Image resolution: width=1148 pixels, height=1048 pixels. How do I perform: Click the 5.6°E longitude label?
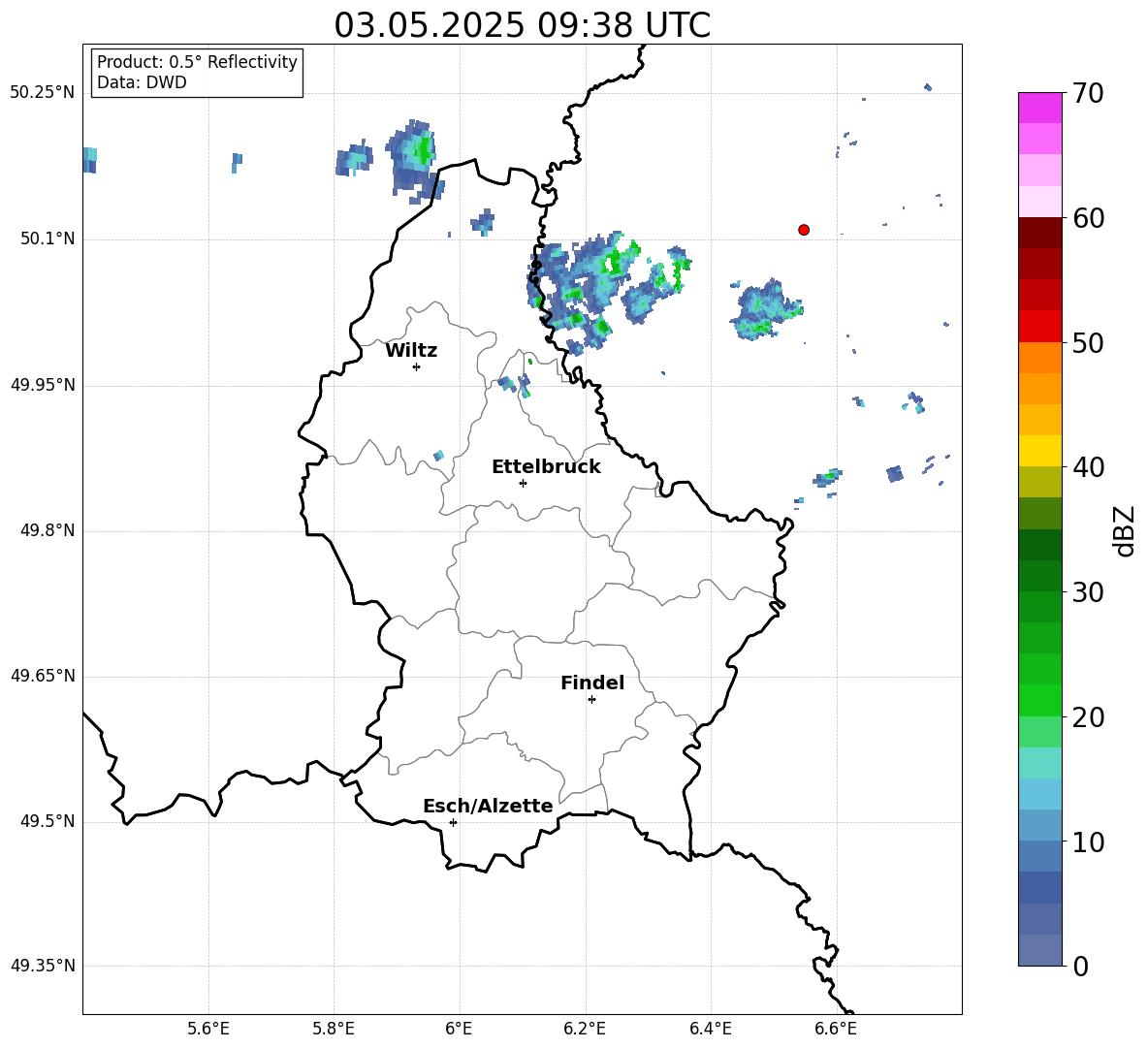pyautogui.click(x=208, y=1029)
